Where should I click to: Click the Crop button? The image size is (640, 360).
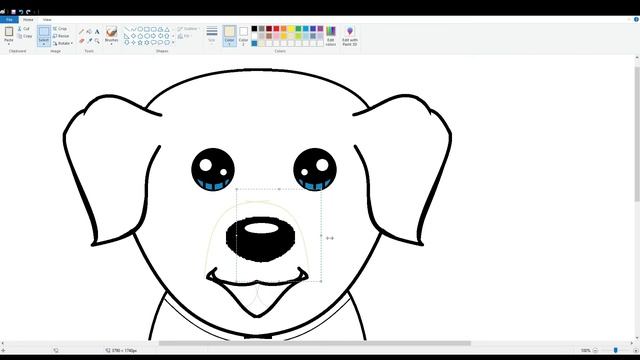tap(60, 29)
